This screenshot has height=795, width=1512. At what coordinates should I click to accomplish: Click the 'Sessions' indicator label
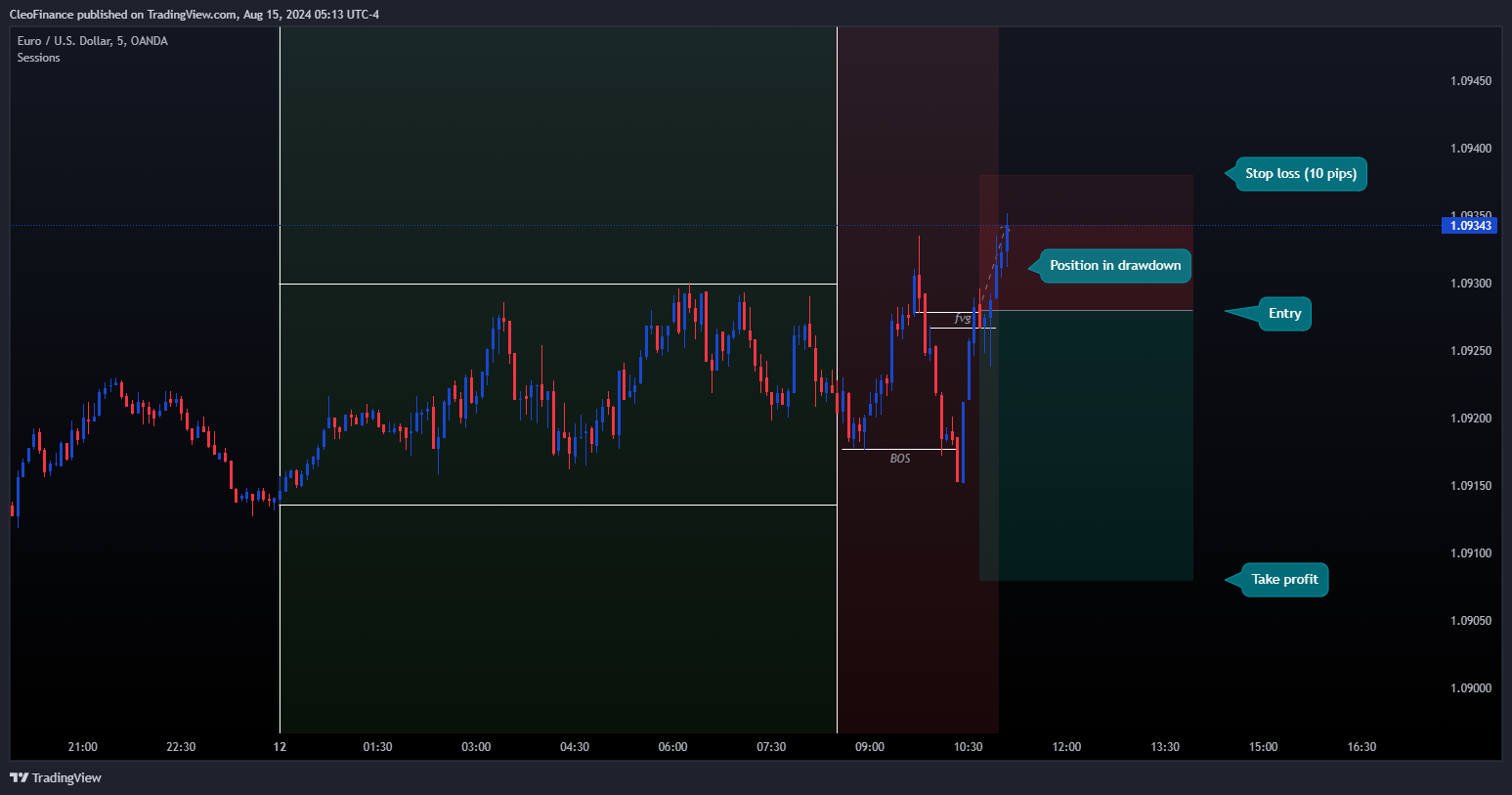(38, 58)
